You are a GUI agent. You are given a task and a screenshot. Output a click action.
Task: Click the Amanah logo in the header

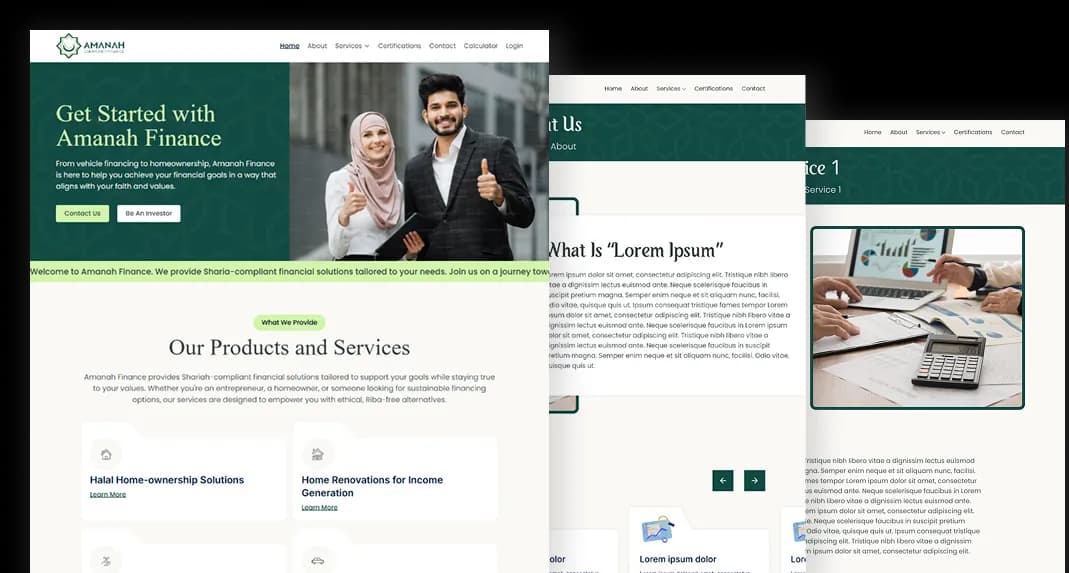pyautogui.click(x=91, y=46)
